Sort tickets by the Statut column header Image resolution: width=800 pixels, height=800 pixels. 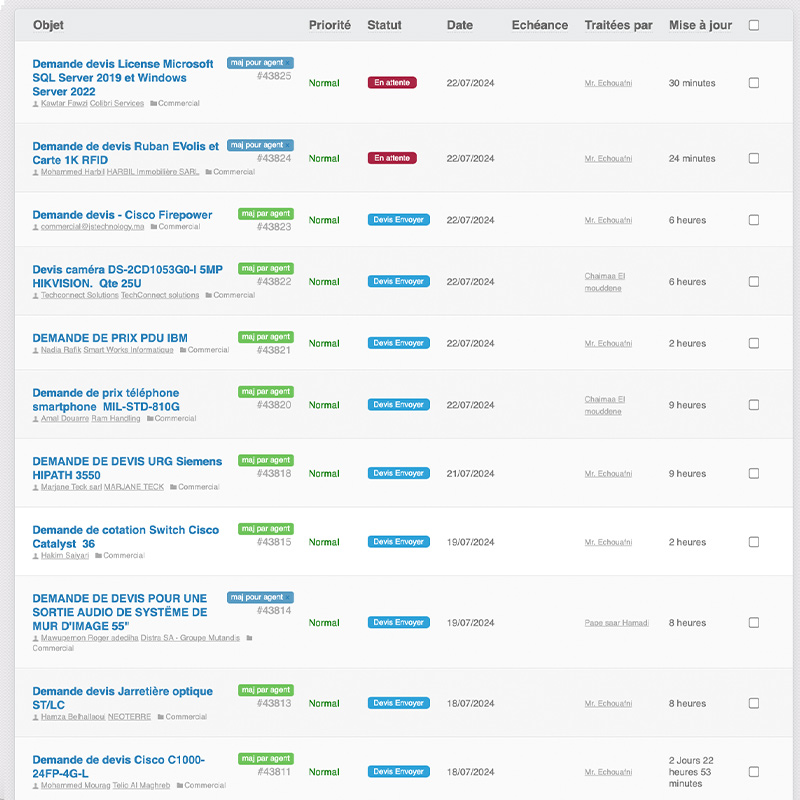click(x=384, y=25)
